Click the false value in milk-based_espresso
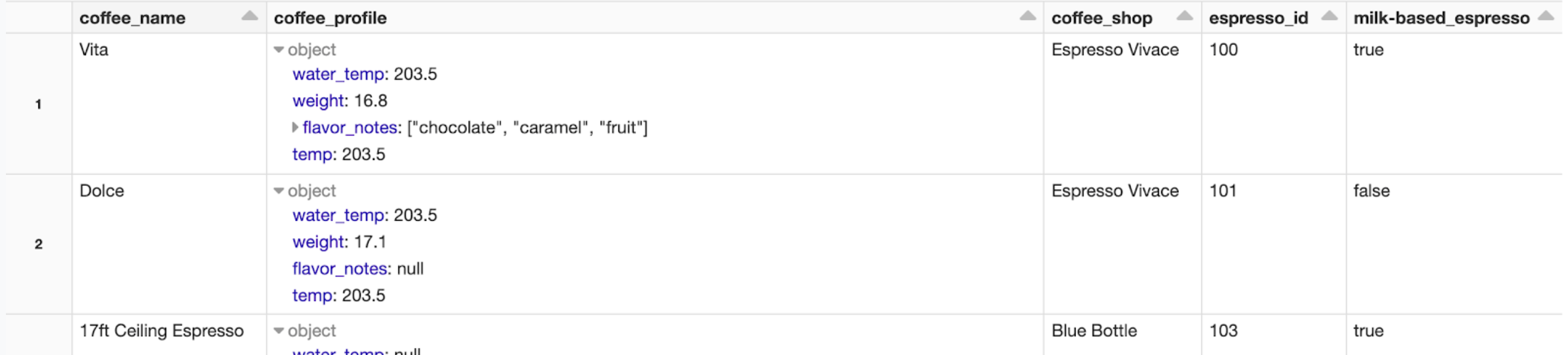 [1371, 191]
